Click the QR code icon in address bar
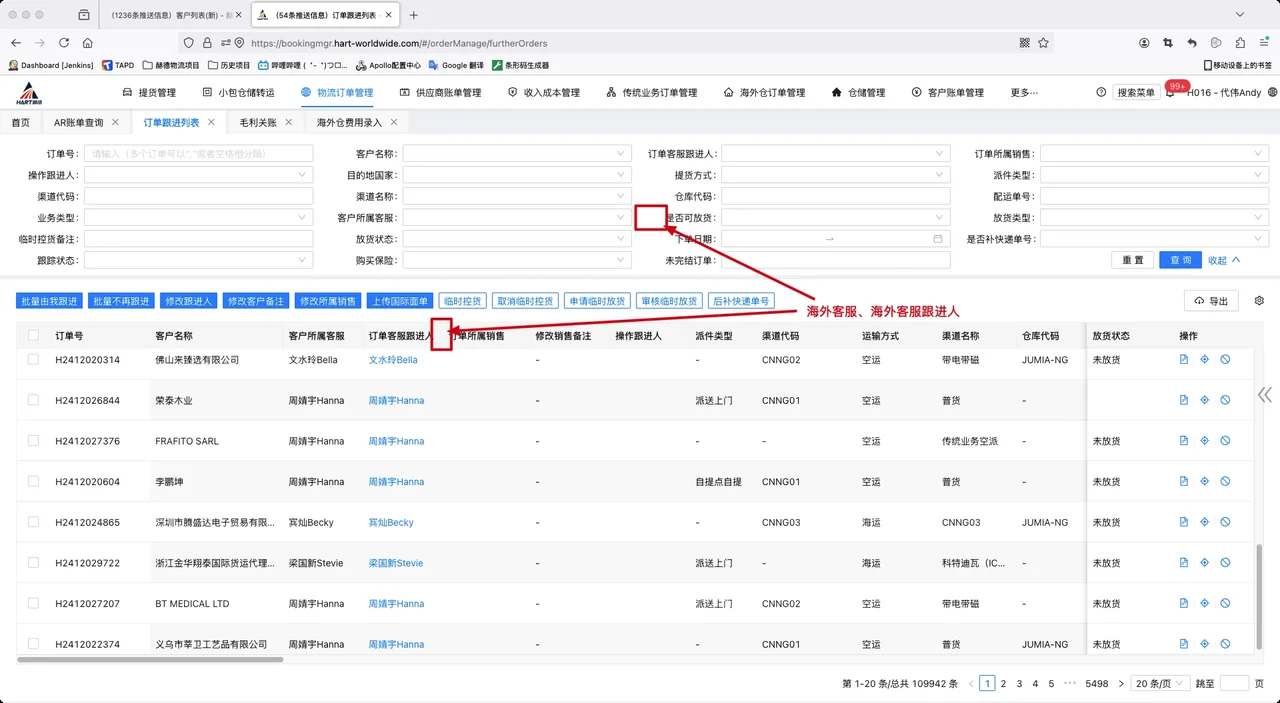This screenshot has height=703, width=1280. pyautogui.click(x=1024, y=43)
